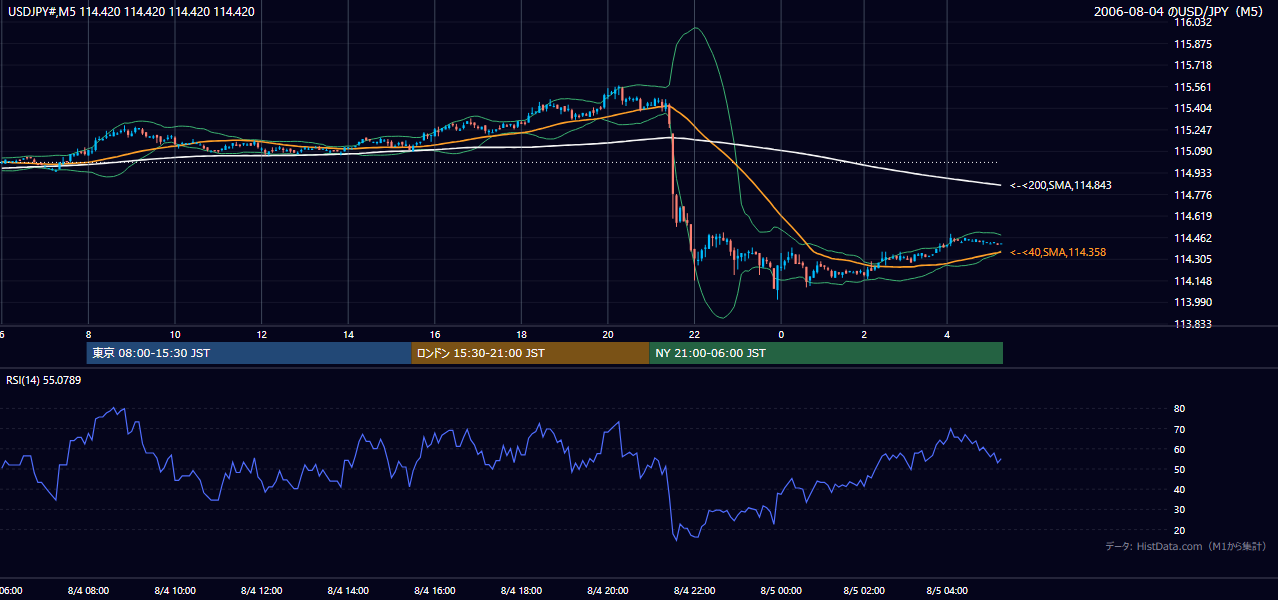
Task: Click the 8/4 12:00 time axis label
Action: point(262,590)
